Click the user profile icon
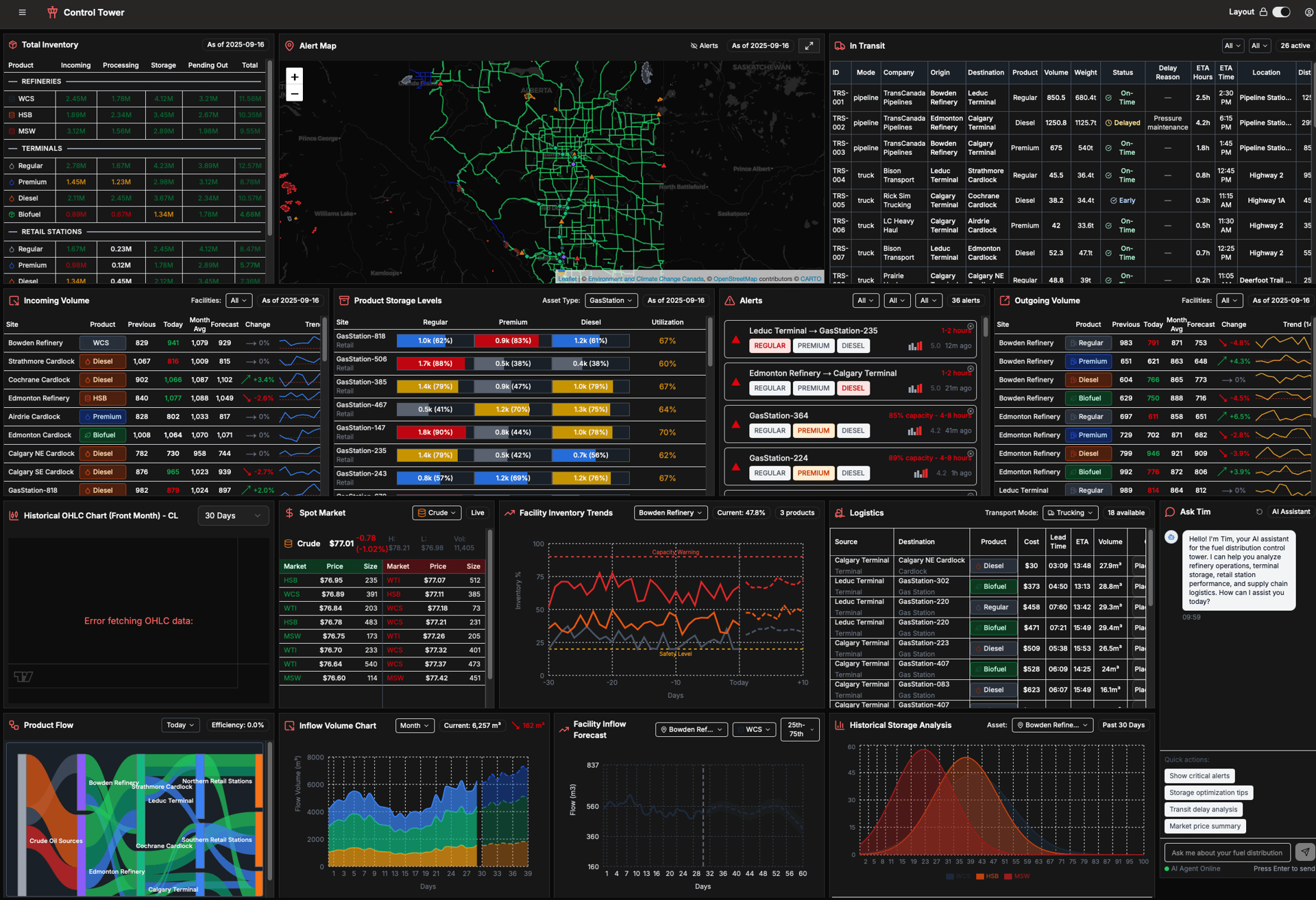The height and width of the screenshot is (900, 1316). pyautogui.click(x=1308, y=12)
